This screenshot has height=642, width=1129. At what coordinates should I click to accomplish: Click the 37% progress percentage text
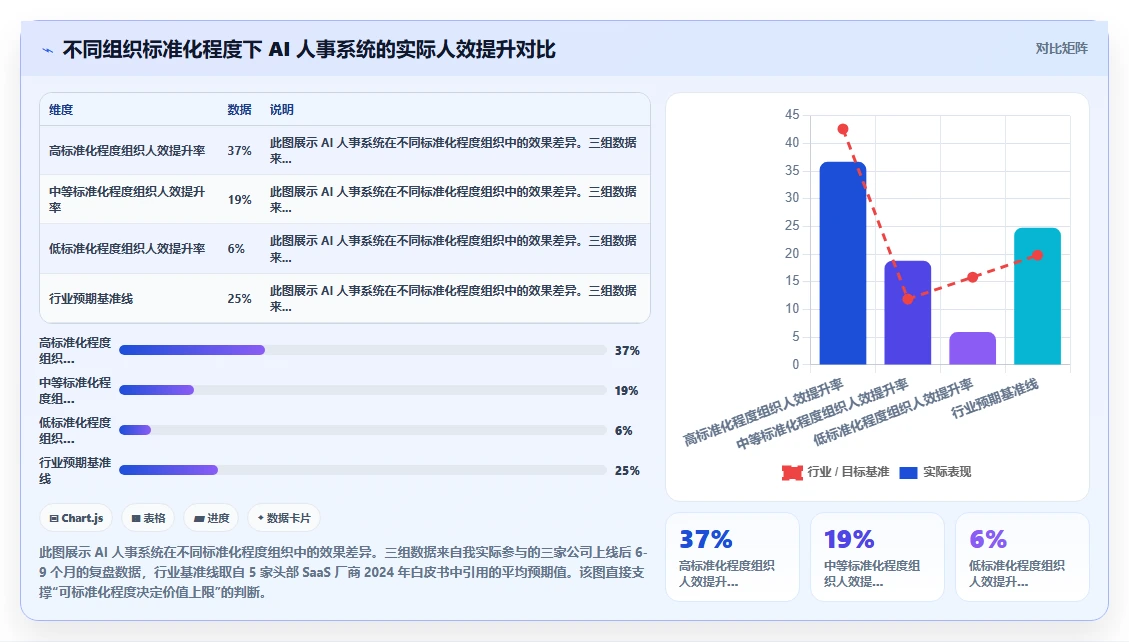(627, 351)
